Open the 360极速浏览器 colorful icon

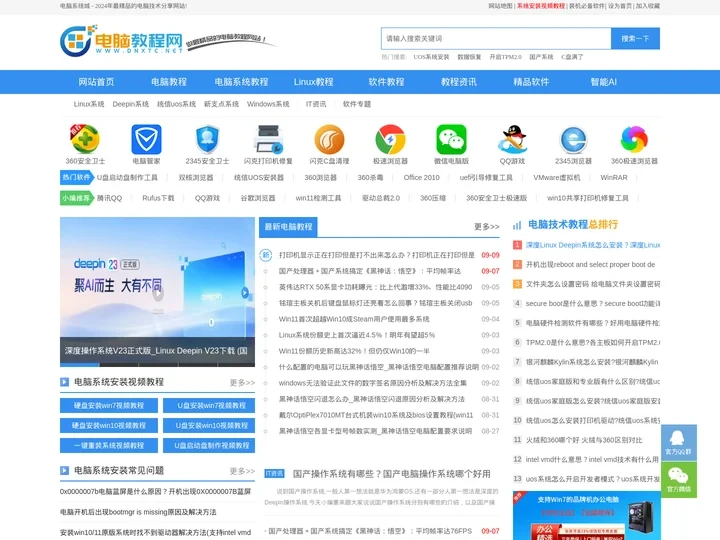[634, 139]
